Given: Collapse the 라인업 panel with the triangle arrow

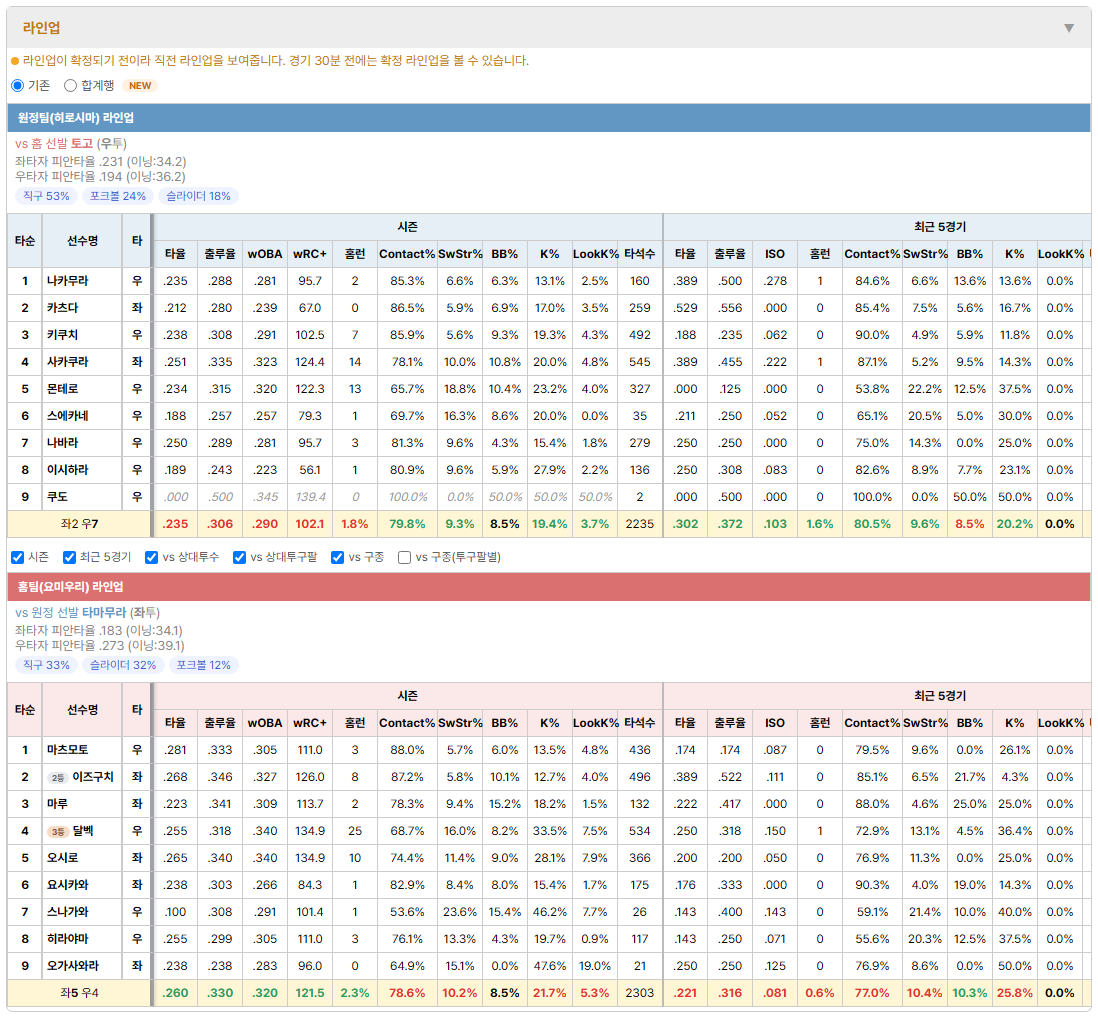Looking at the screenshot, I should pos(1068,28).
